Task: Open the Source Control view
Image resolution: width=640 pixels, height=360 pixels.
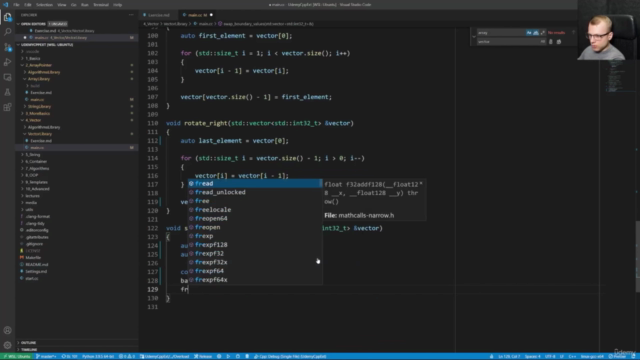Action: coord(7,47)
